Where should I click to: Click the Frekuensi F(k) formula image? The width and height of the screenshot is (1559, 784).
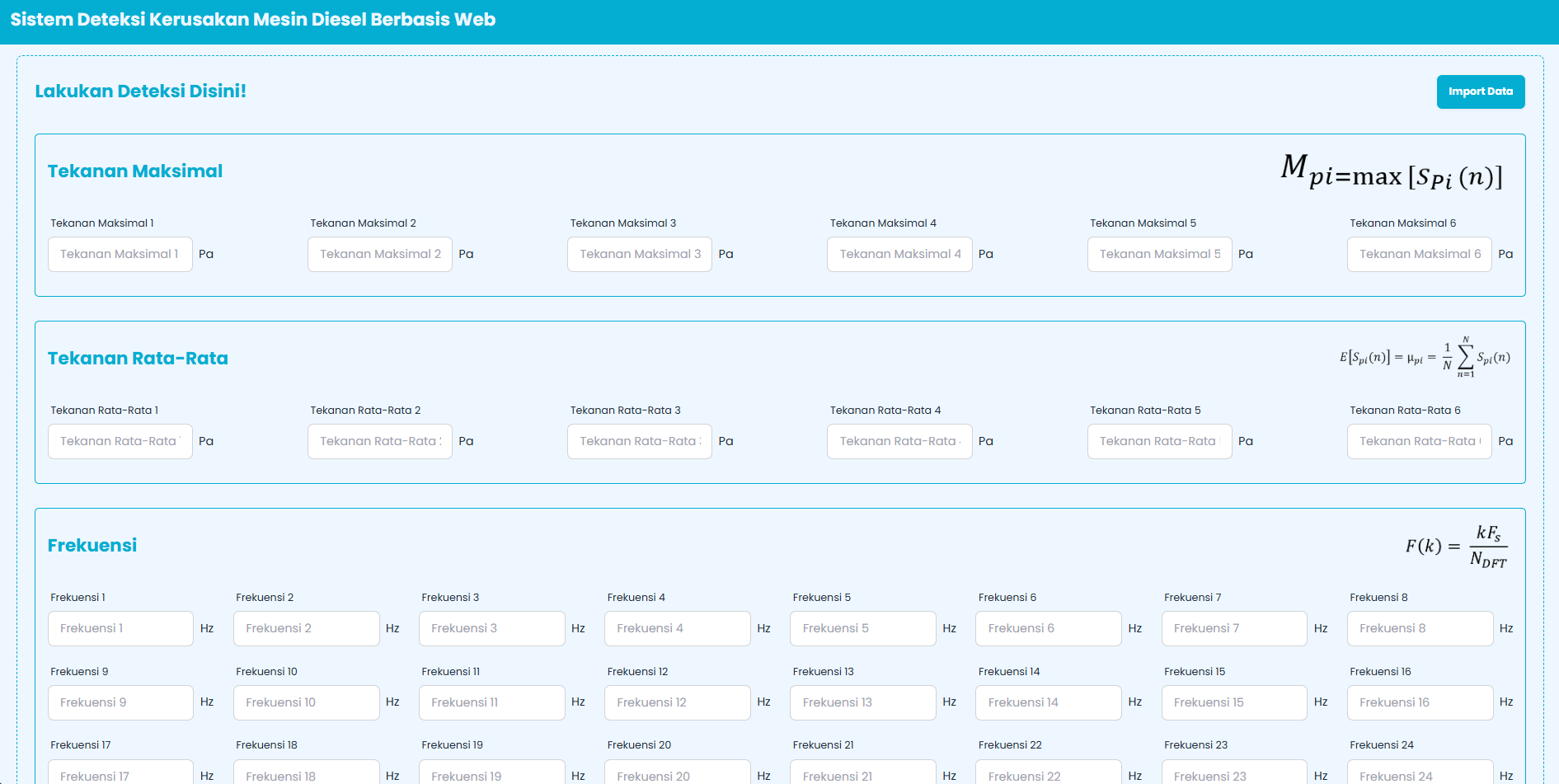1456,546
